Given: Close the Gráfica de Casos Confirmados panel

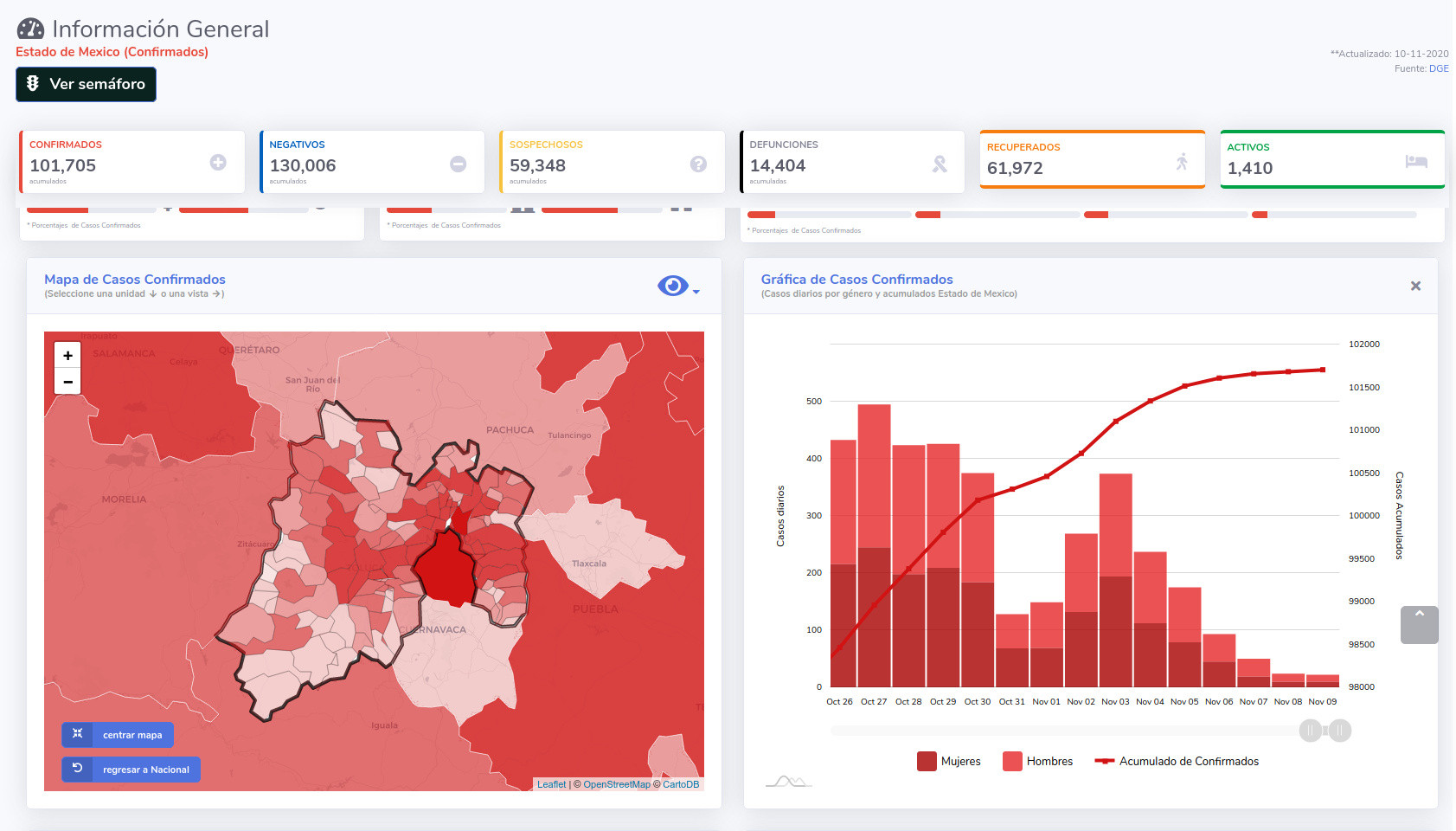Looking at the screenshot, I should pos(1415,287).
